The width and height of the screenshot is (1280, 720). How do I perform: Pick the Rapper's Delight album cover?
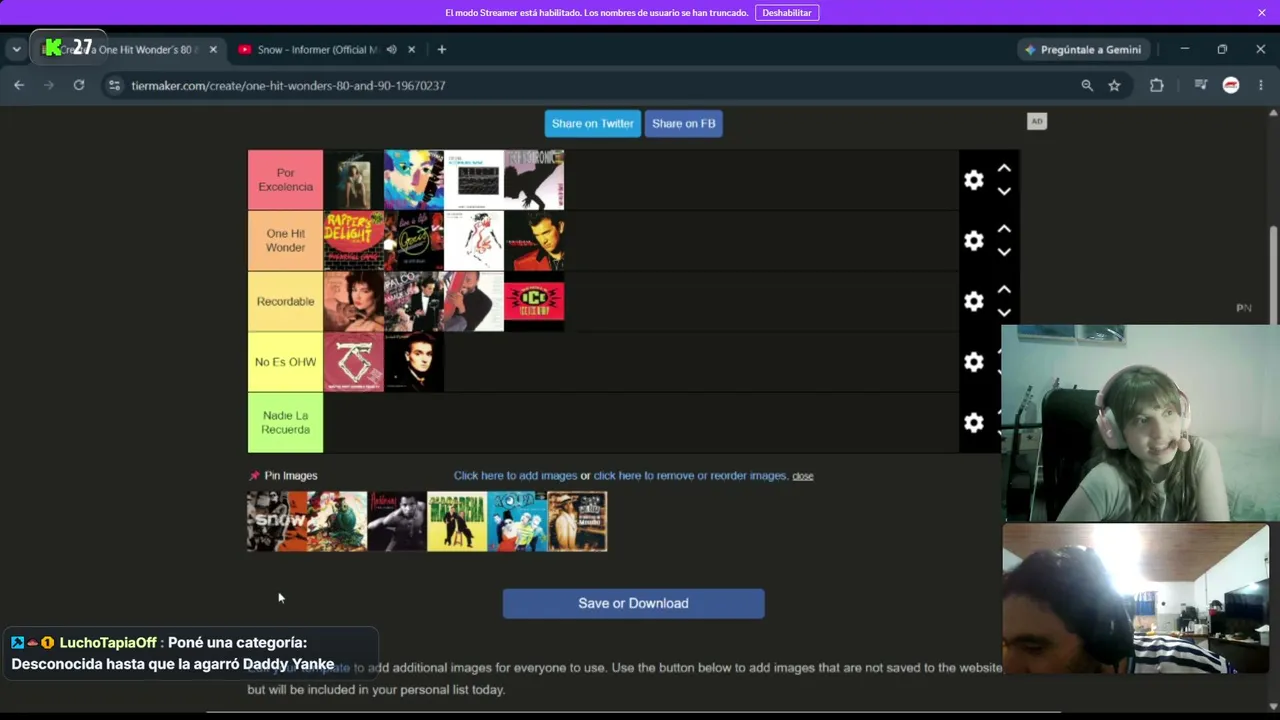[x=354, y=241]
